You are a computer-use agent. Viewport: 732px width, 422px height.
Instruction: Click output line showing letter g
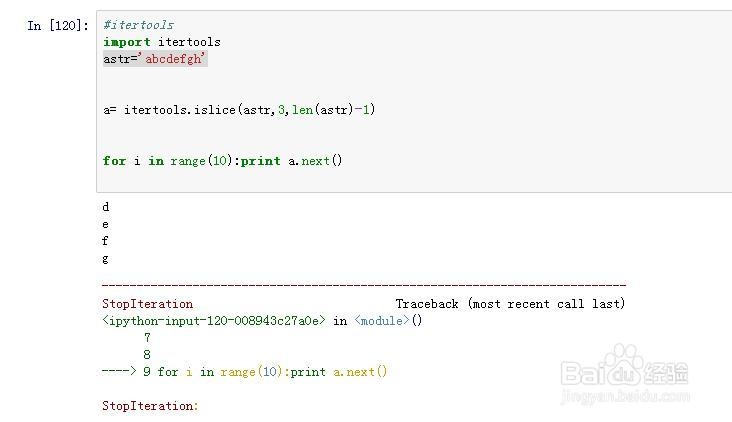[x=106, y=259]
